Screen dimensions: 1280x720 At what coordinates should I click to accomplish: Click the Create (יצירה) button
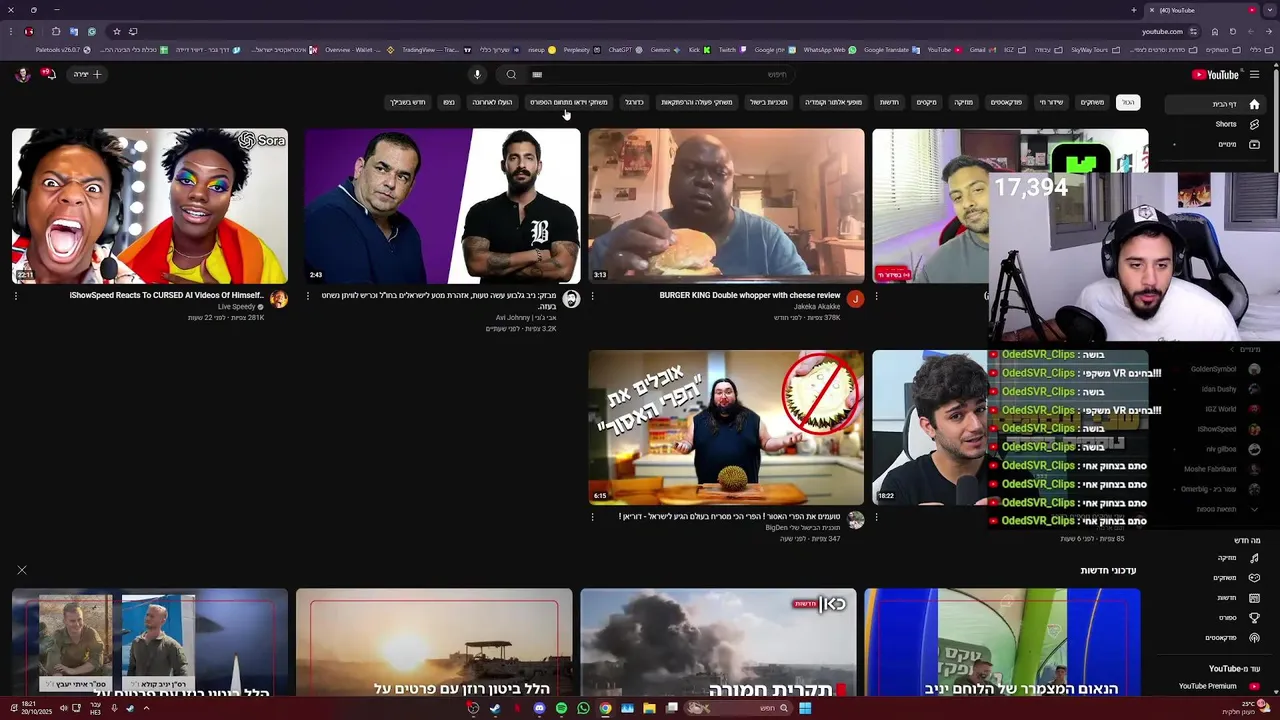tap(88, 74)
